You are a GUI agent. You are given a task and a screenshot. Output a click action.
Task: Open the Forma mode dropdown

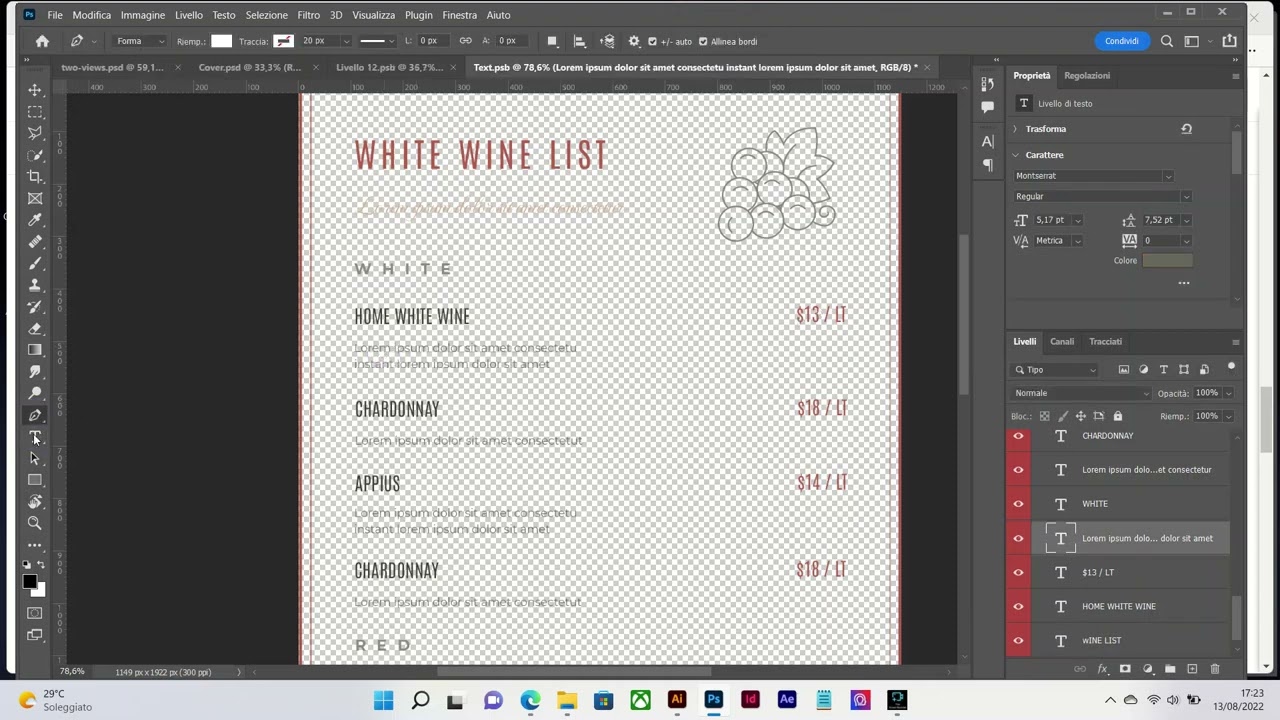(139, 41)
